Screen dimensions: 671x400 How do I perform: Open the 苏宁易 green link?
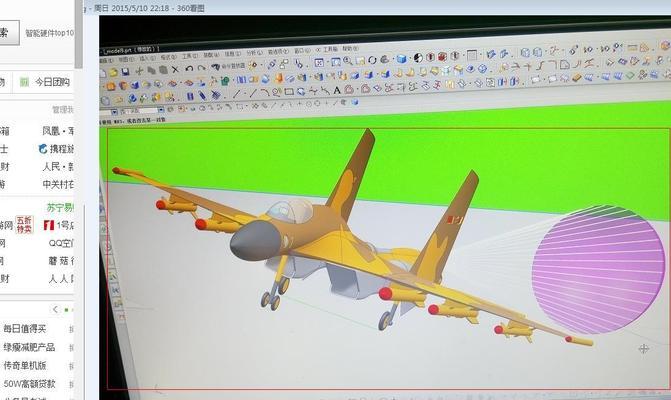[x=60, y=208]
